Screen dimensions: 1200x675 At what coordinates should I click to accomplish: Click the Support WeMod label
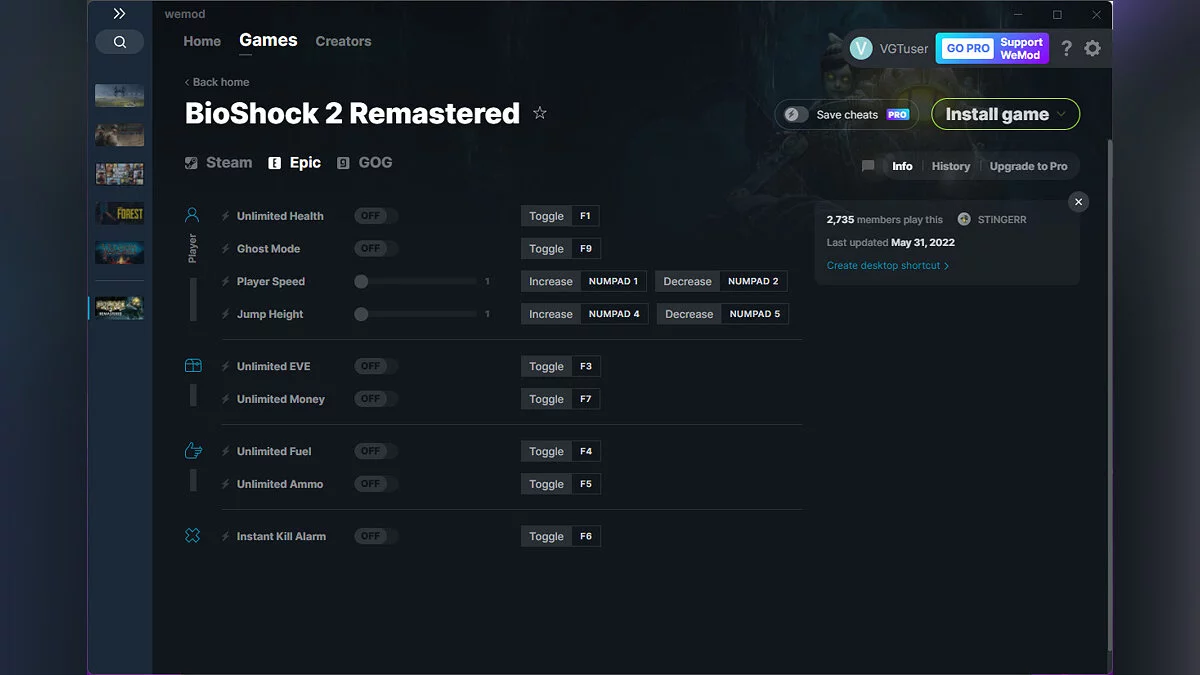[x=1021, y=48]
